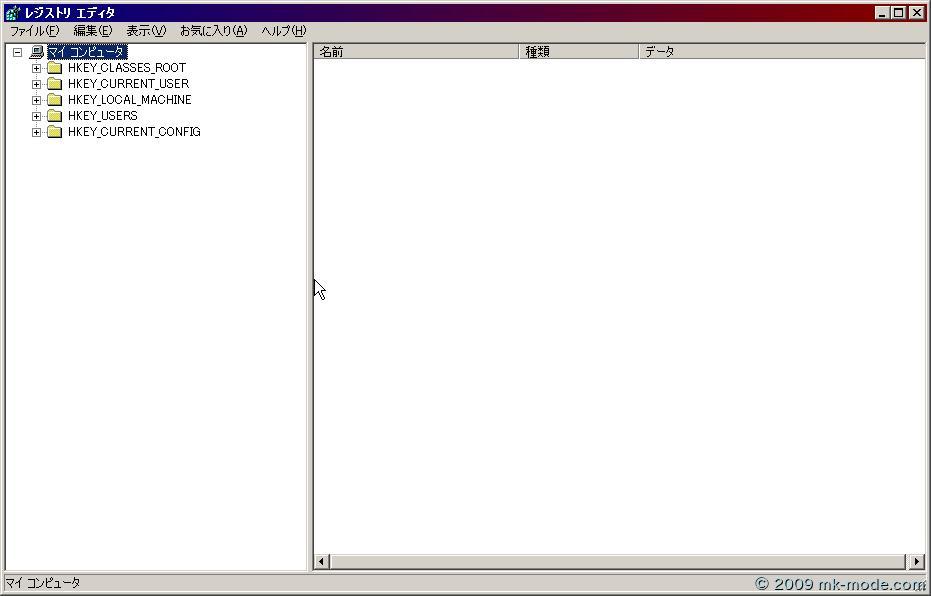The height and width of the screenshot is (596, 931).
Task: Open the ファイル(F) menu
Action: point(34,31)
